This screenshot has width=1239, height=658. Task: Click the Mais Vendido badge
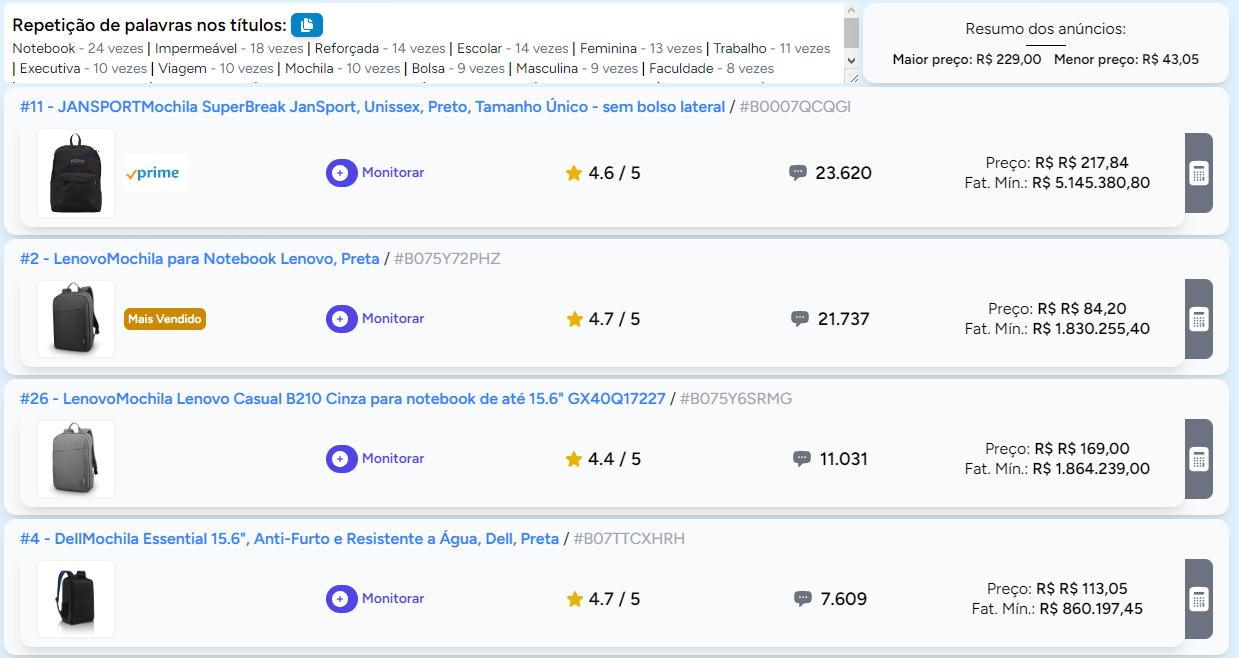coord(165,319)
